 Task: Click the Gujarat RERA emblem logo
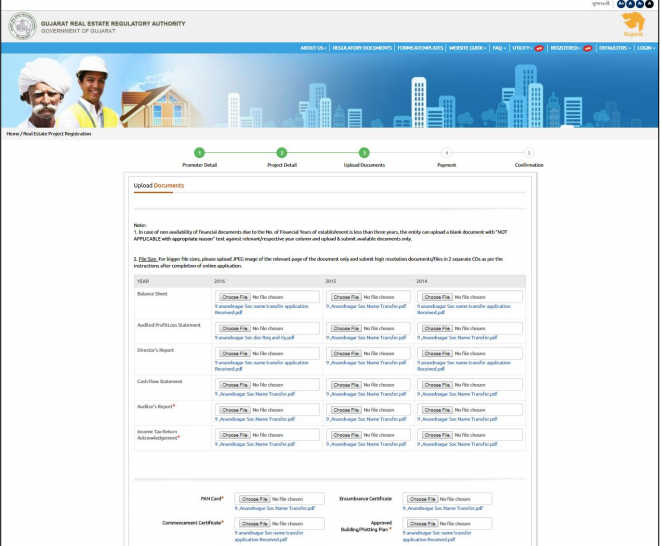coord(22,26)
